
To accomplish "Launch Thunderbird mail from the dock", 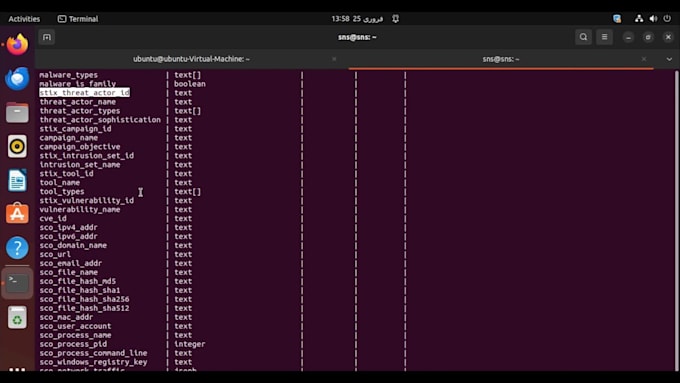I will pyautogui.click(x=17, y=79).
